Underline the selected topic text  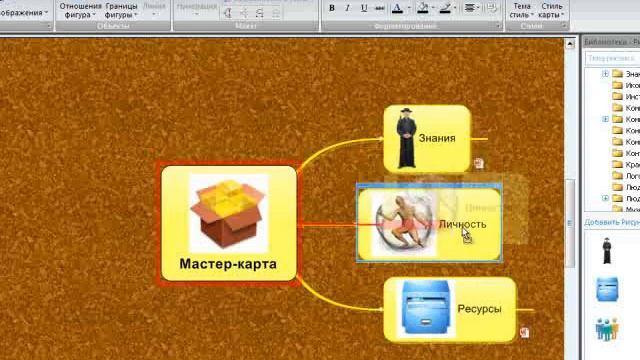(x=364, y=8)
